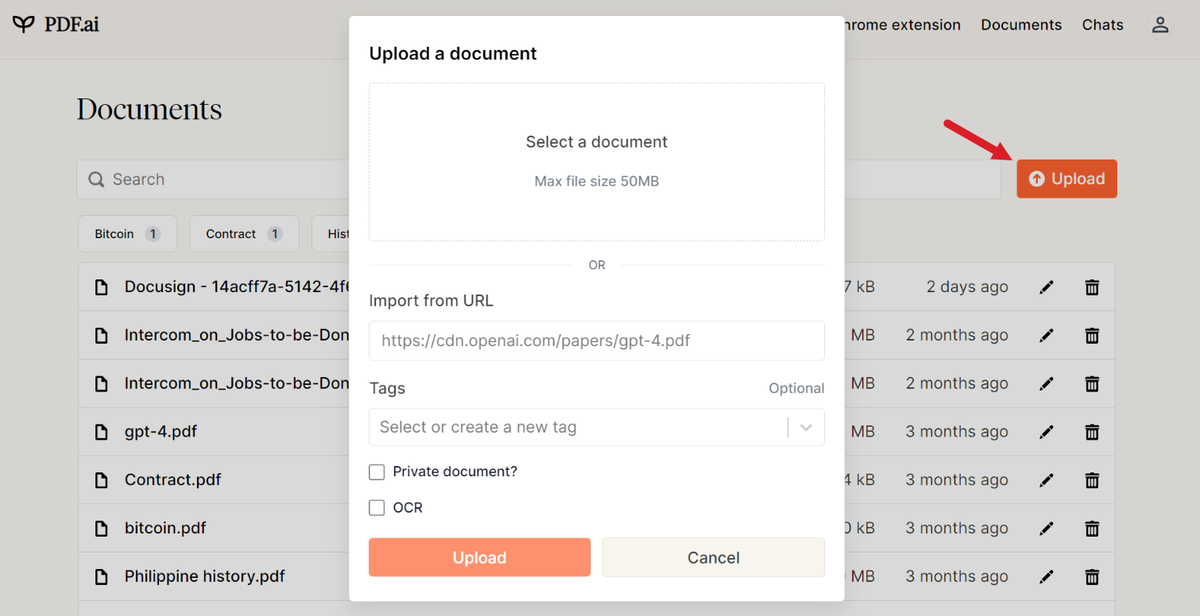Click the pencil icon beside Philippine history.pdf
This screenshot has width=1200, height=616.
(1046, 576)
